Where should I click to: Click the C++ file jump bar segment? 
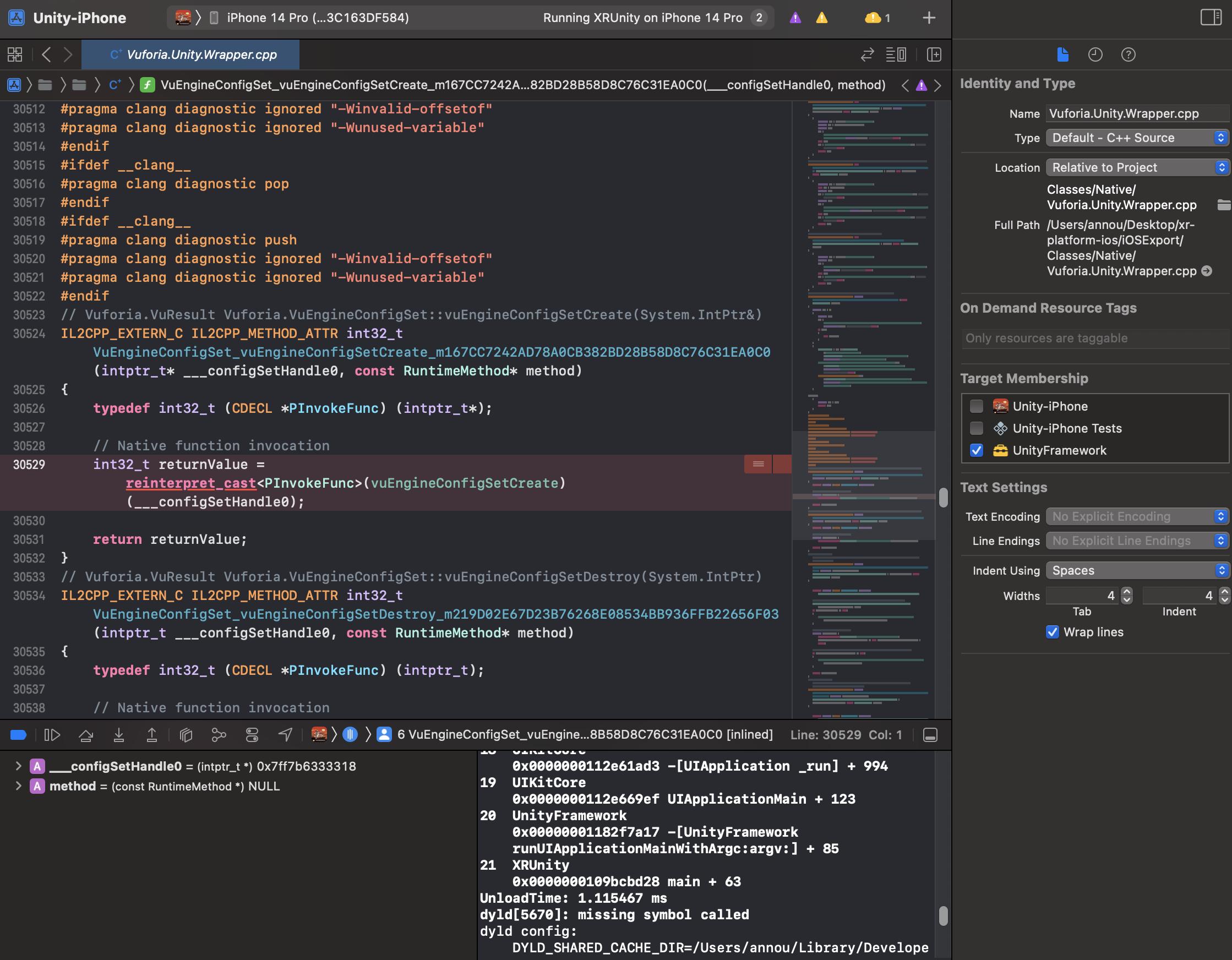coord(115,85)
